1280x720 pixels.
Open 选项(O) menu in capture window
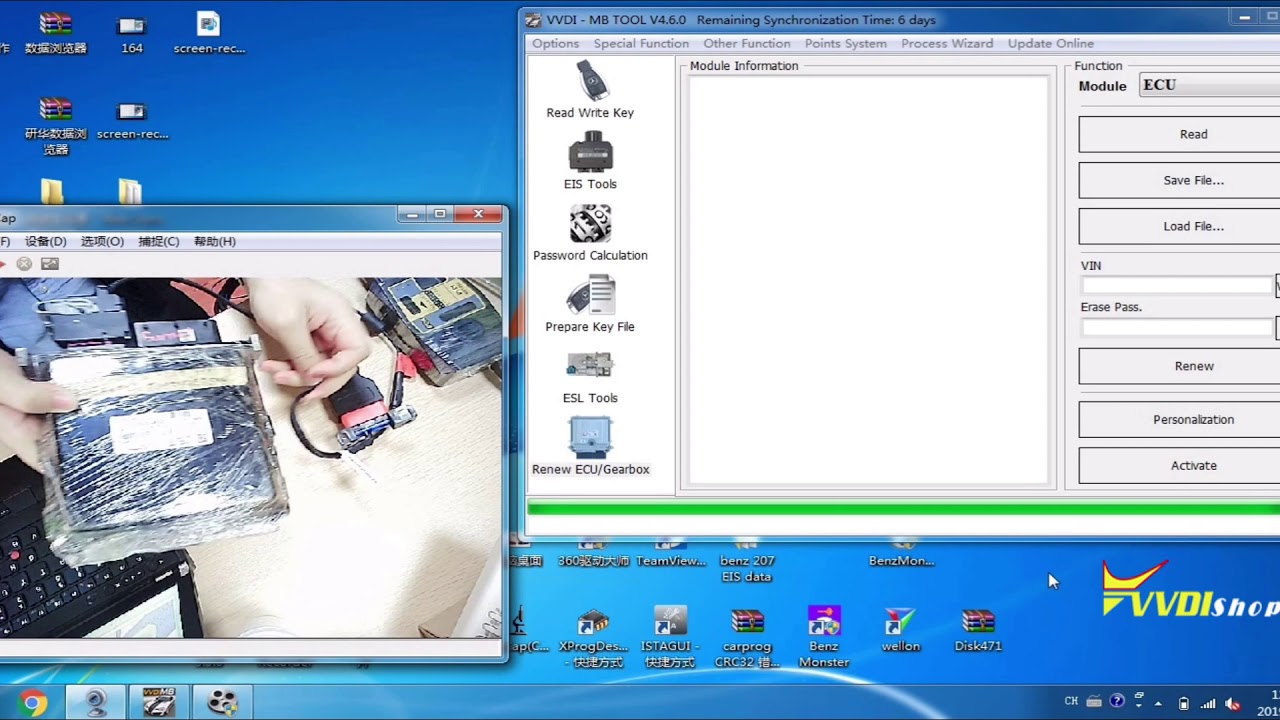(102, 241)
